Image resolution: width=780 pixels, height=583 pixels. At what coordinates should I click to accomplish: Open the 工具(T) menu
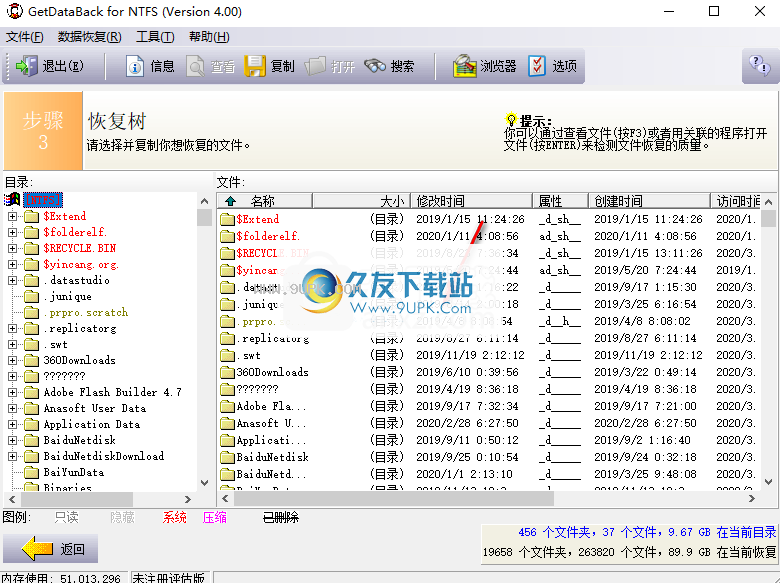155,37
